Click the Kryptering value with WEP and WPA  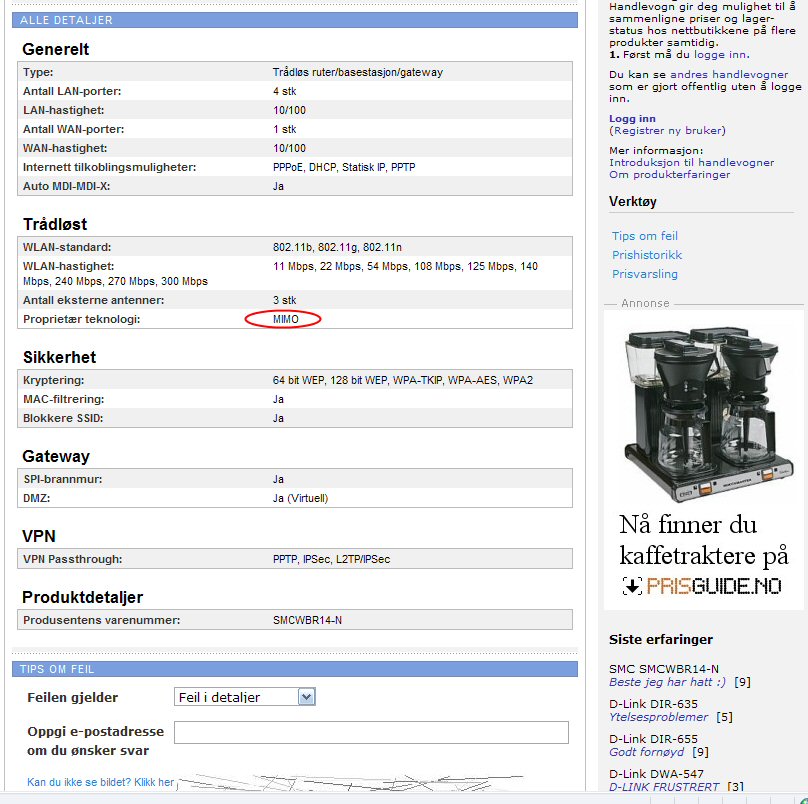tap(403, 380)
